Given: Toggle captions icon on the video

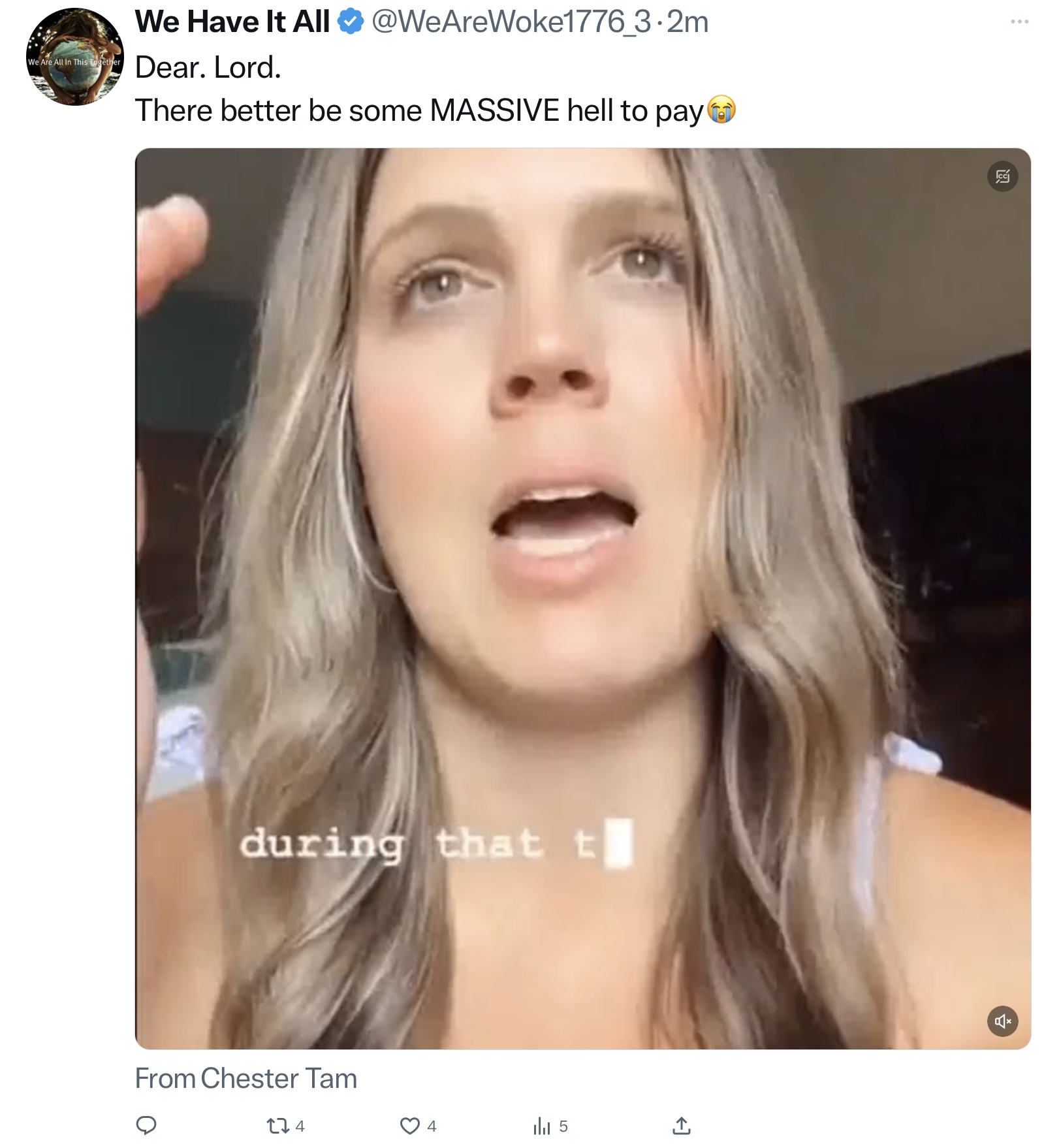Looking at the screenshot, I should coord(1002,176).
